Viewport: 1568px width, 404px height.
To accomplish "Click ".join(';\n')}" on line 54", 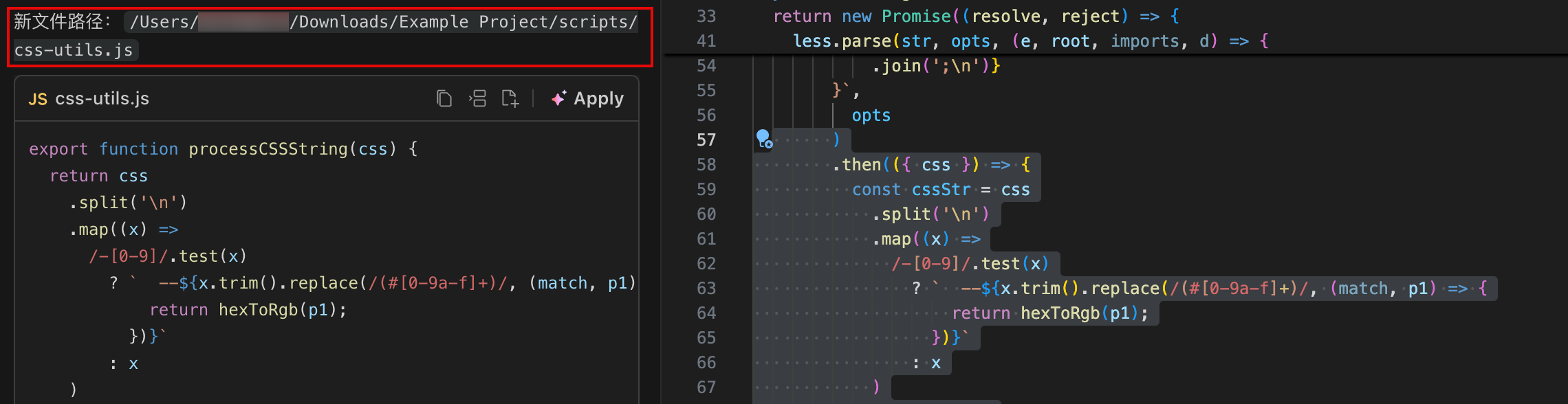I will 936,66.
